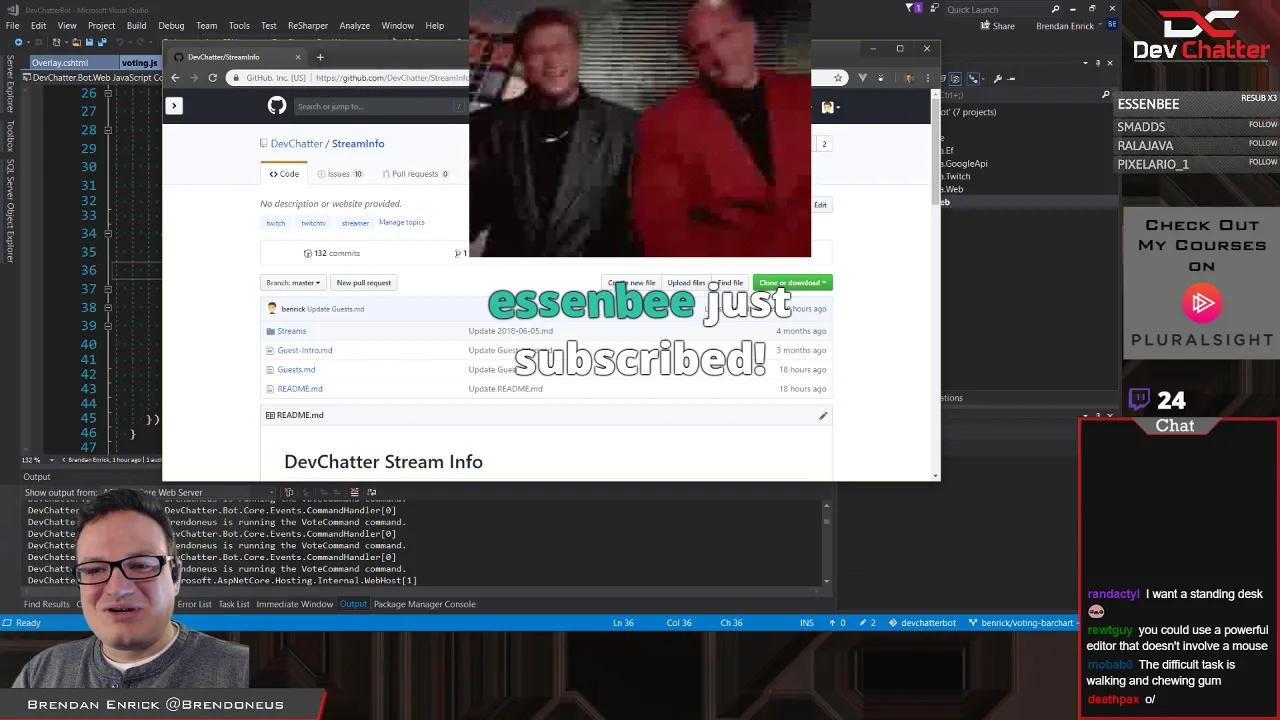The width and height of the screenshot is (1280, 720).
Task: Select the Code tab on GitHub
Action: [x=284, y=174]
